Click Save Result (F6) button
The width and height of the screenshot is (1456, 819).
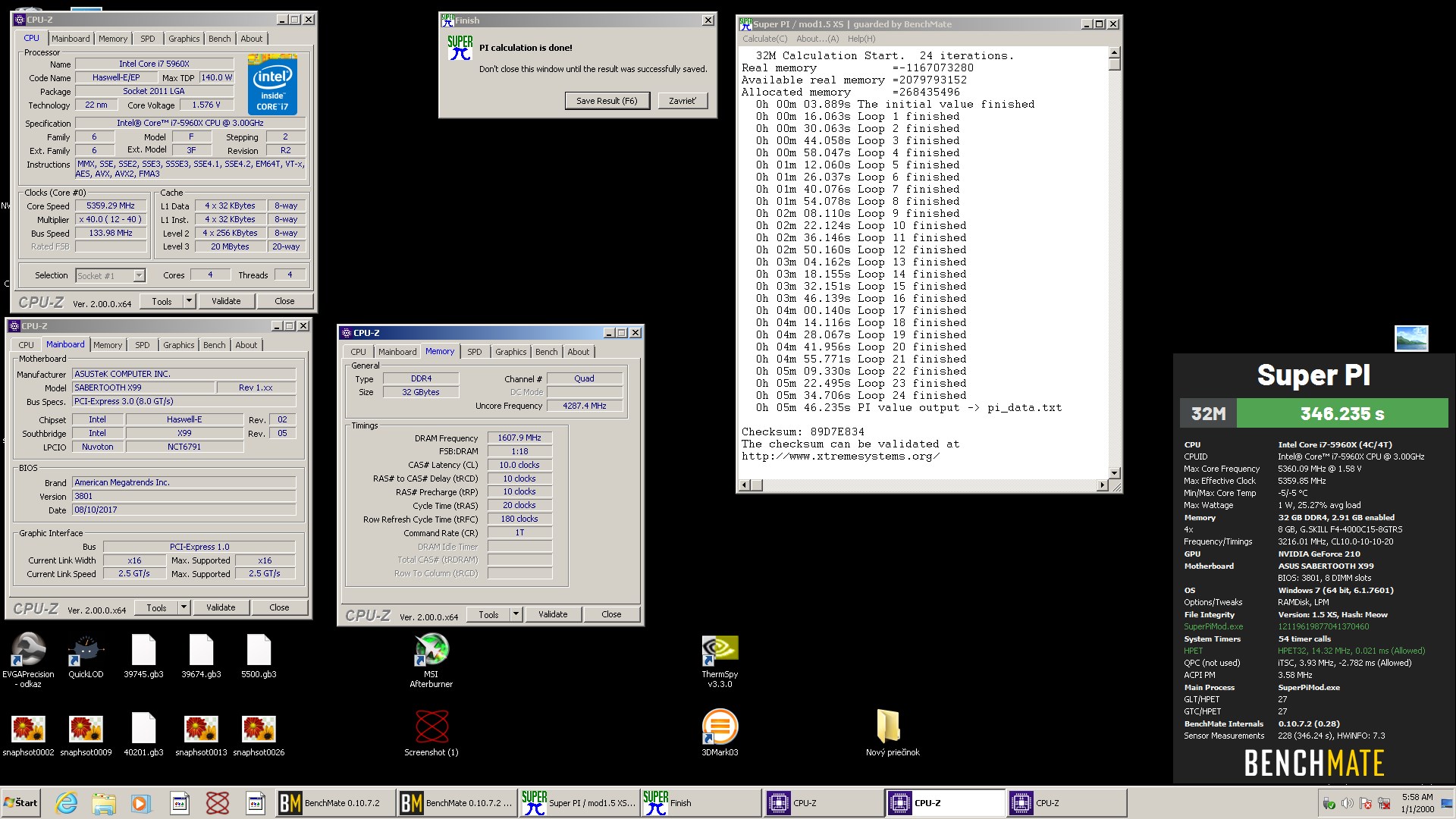tap(607, 101)
